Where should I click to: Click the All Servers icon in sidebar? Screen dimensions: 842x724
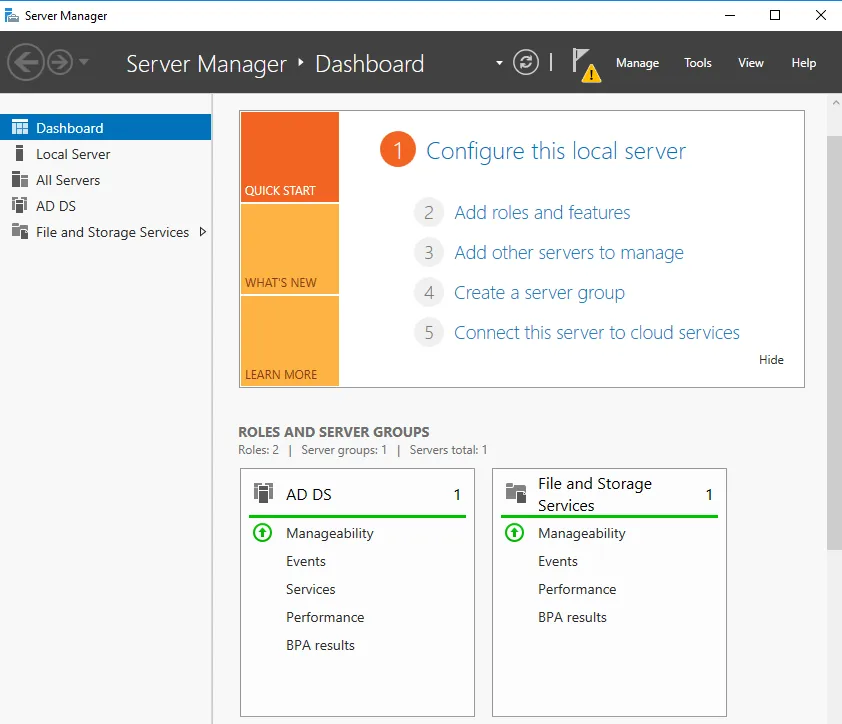tap(20, 179)
